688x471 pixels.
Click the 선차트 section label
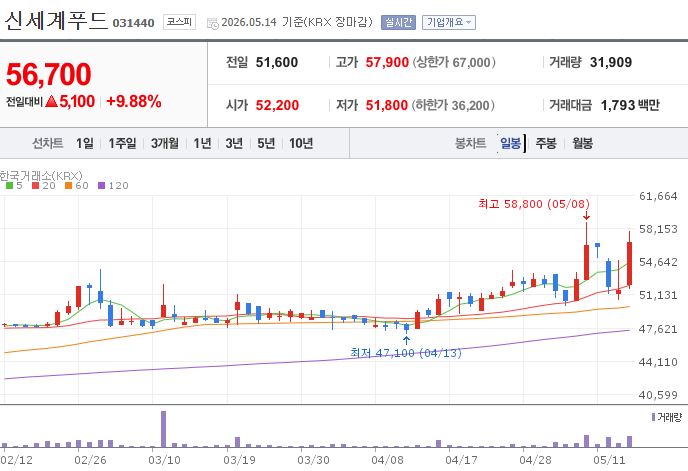(47, 143)
